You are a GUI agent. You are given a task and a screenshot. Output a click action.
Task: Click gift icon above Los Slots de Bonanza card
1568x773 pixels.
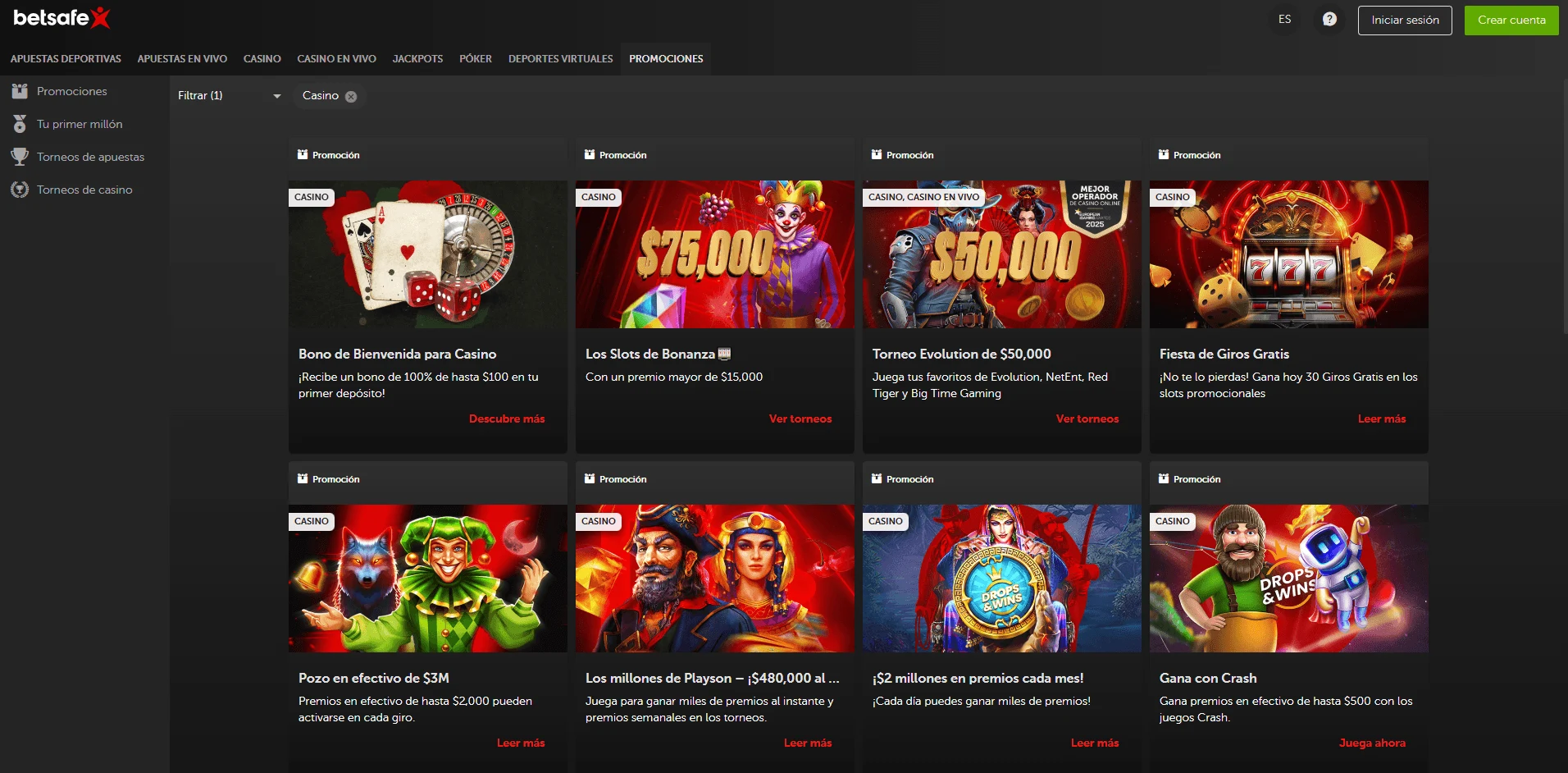tap(590, 154)
